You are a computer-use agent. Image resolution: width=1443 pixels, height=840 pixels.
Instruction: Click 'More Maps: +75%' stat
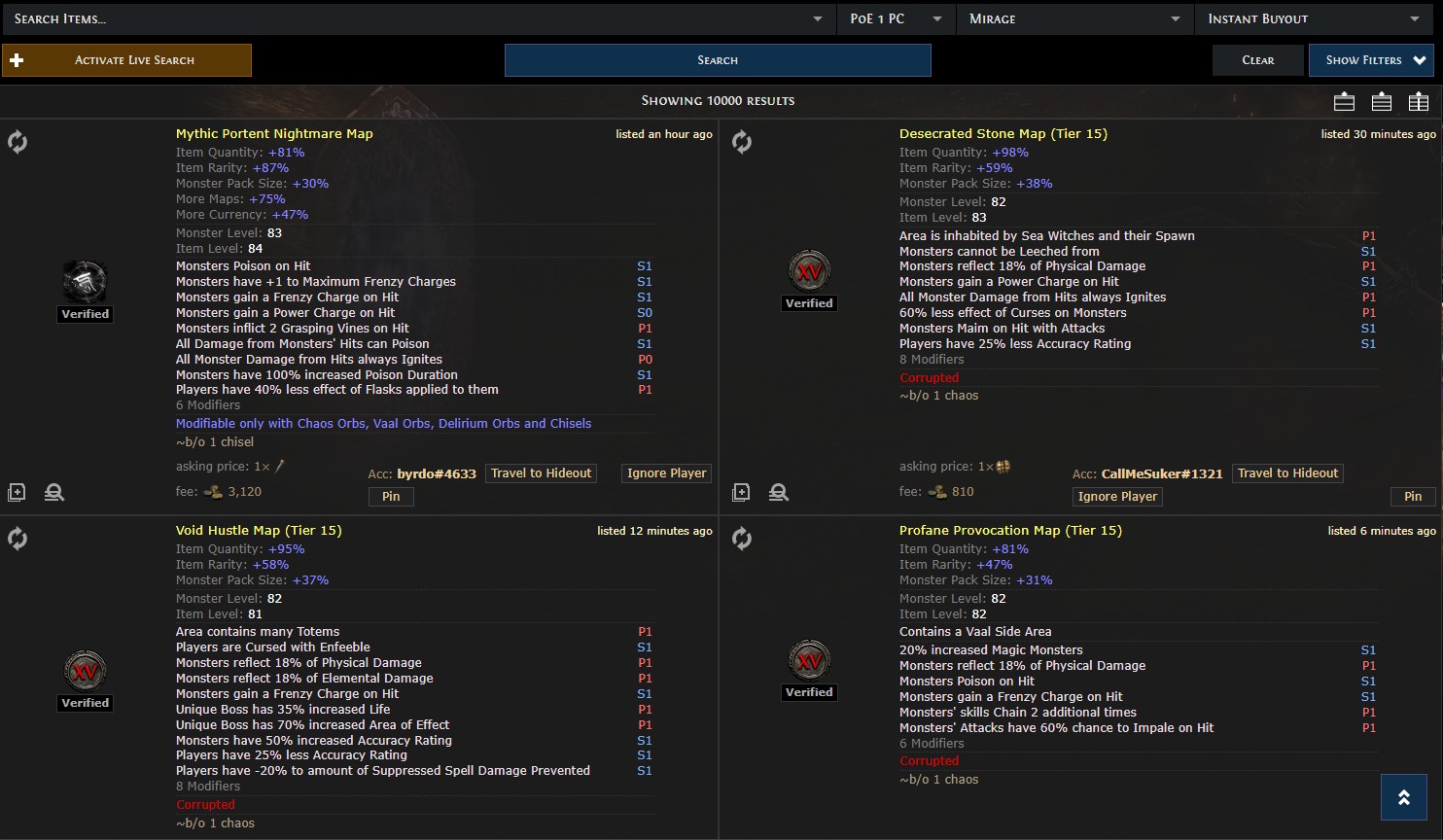[x=230, y=199]
